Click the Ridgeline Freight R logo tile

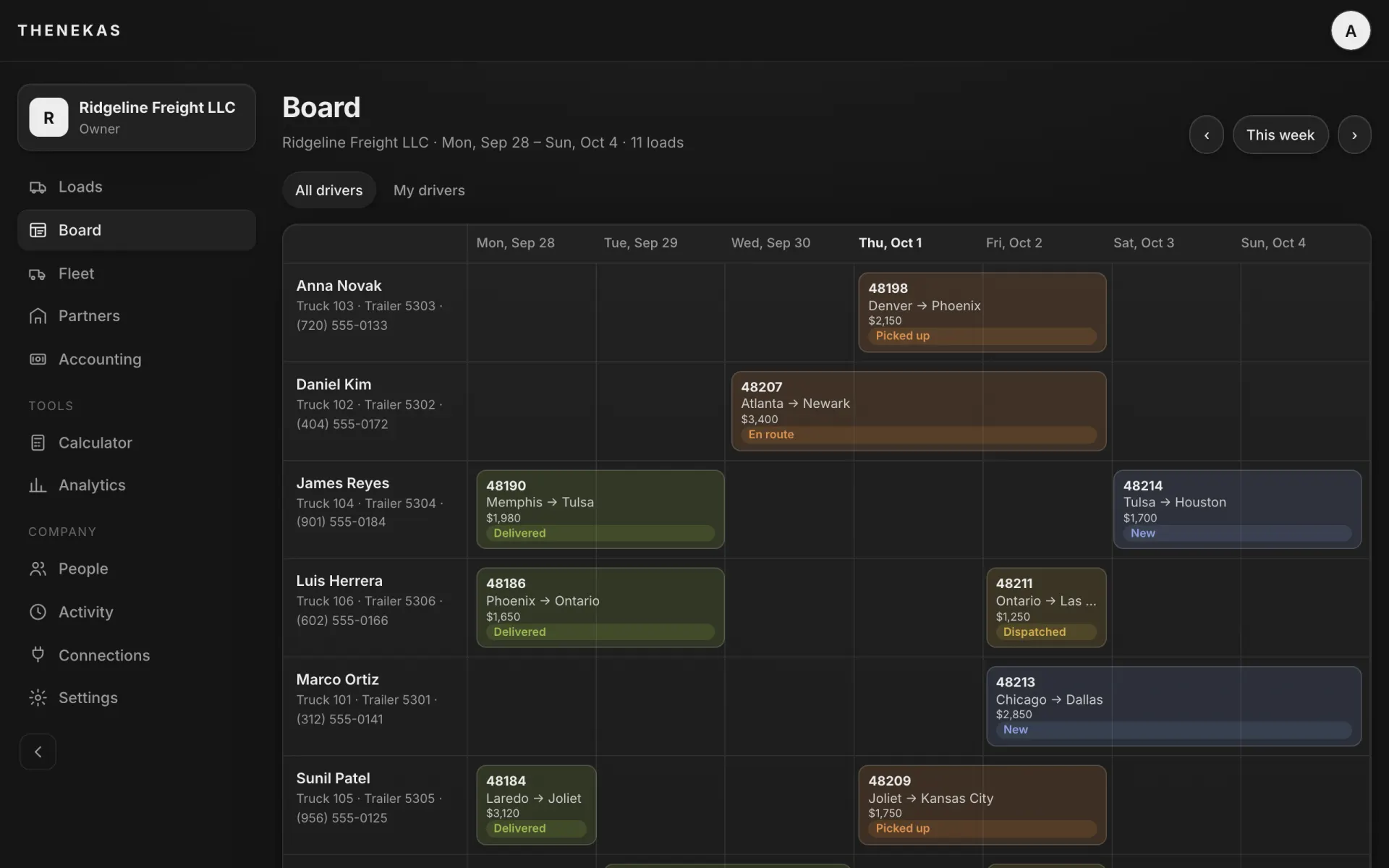(48, 117)
